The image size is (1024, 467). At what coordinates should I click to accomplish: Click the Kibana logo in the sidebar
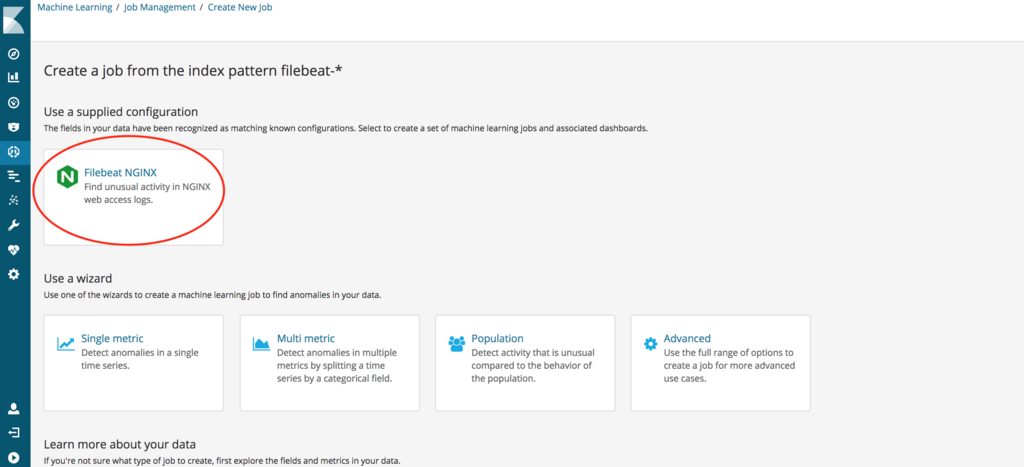click(13, 20)
